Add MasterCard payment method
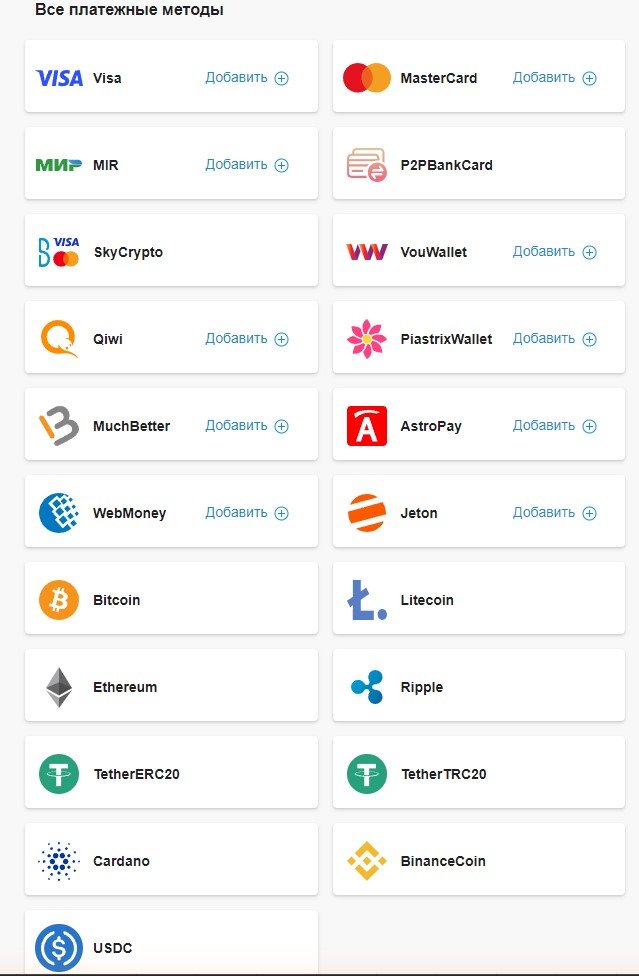Image resolution: width=639 pixels, height=976 pixels. click(x=554, y=78)
